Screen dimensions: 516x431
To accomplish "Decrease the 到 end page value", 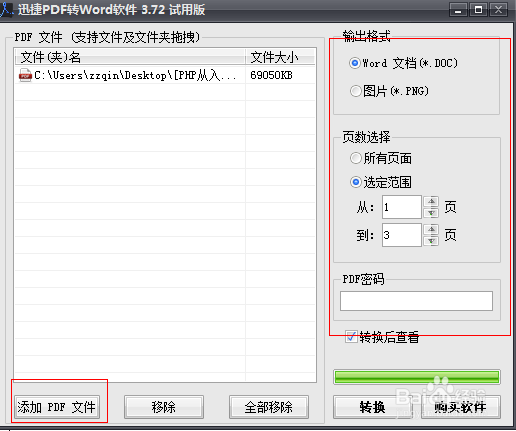I will [x=432, y=241].
